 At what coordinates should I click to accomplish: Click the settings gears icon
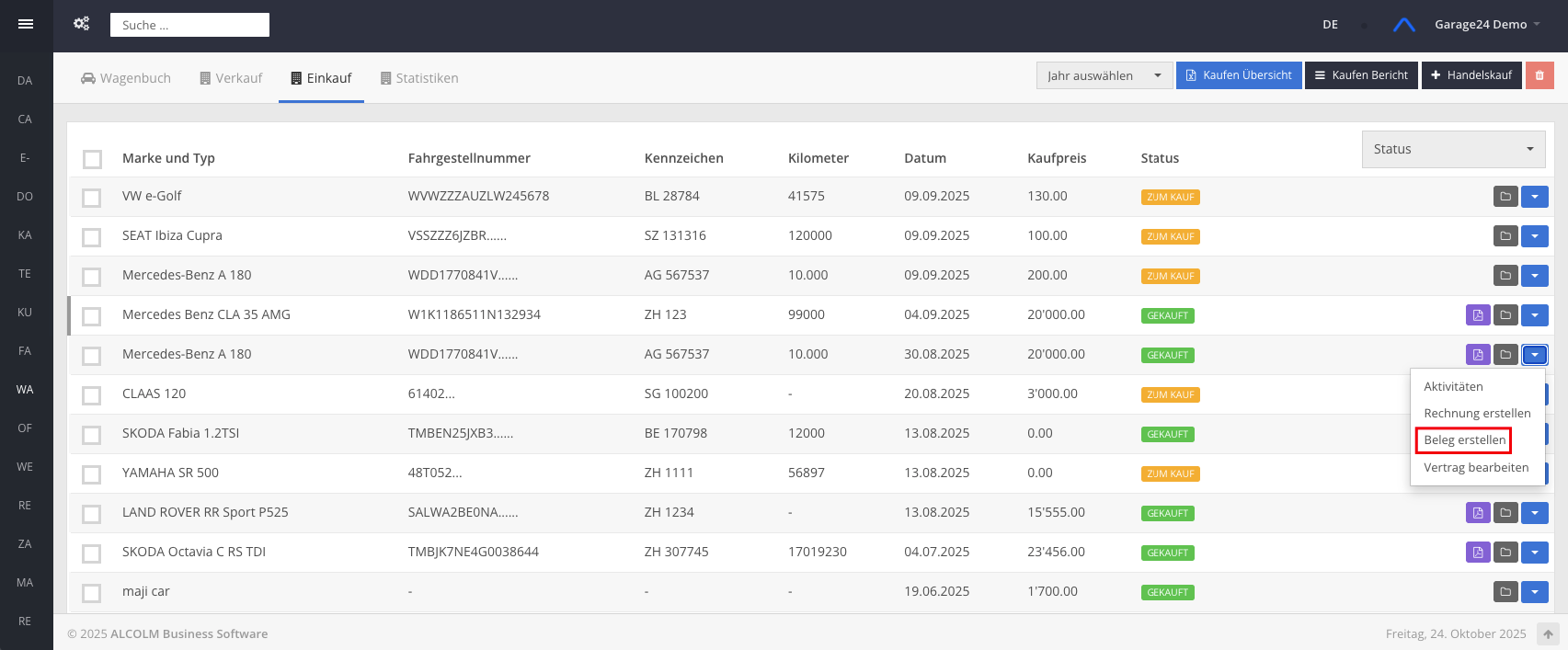(x=82, y=24)
